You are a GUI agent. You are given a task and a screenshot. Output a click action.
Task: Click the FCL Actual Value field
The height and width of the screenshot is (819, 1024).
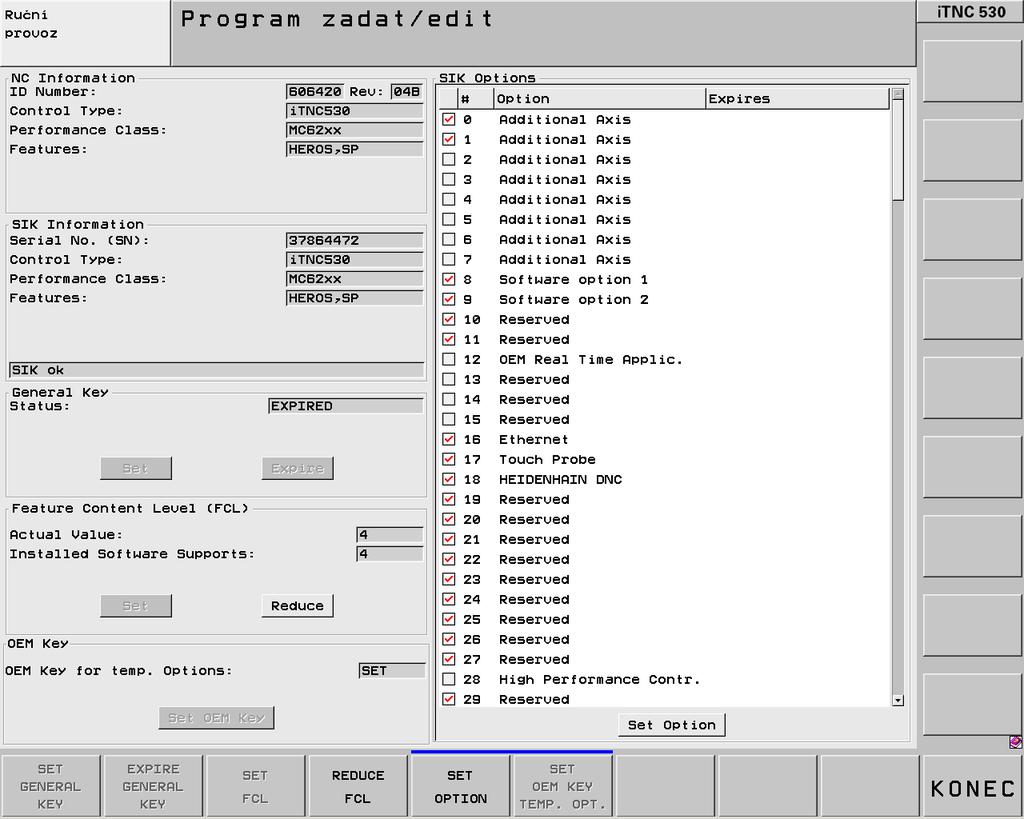pyautogui.click(x=390, y=535)
